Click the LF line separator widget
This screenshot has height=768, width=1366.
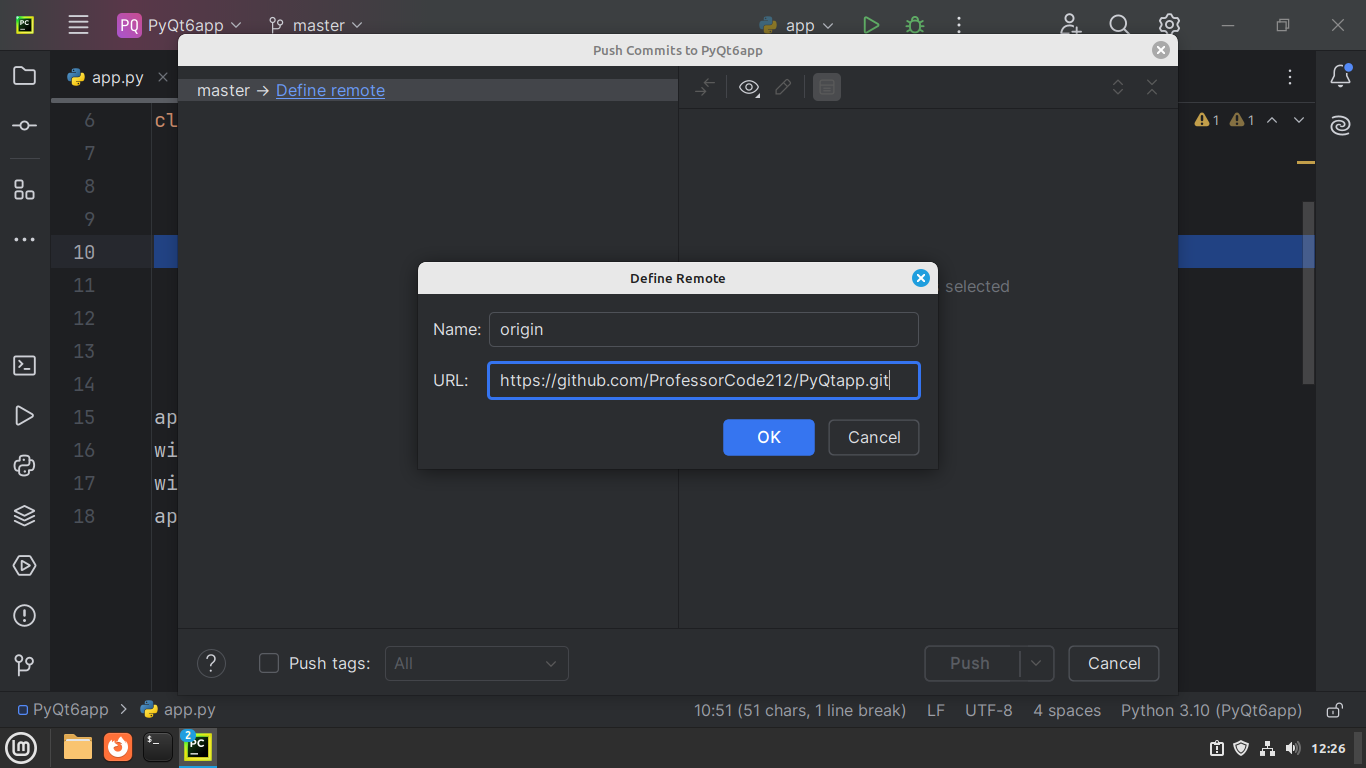pos(935,710)
